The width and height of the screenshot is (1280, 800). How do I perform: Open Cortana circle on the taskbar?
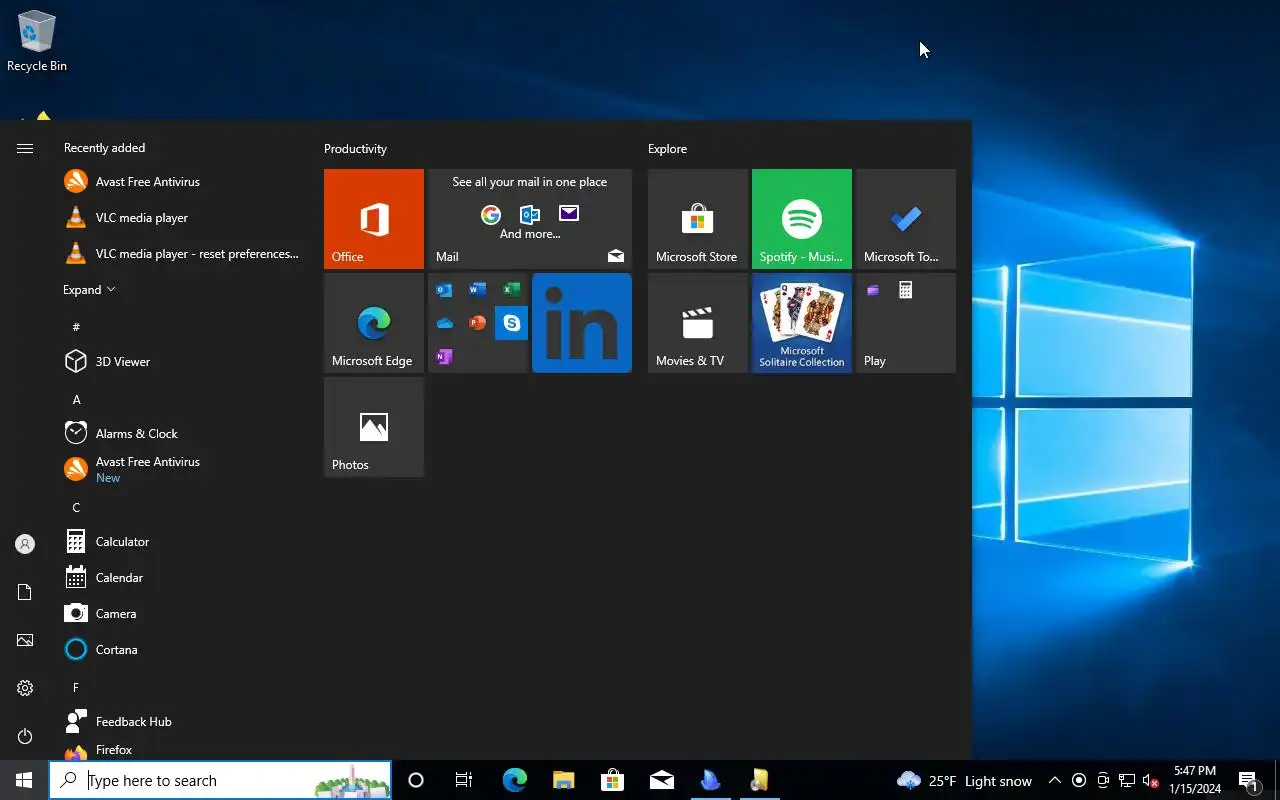point(416,781)
